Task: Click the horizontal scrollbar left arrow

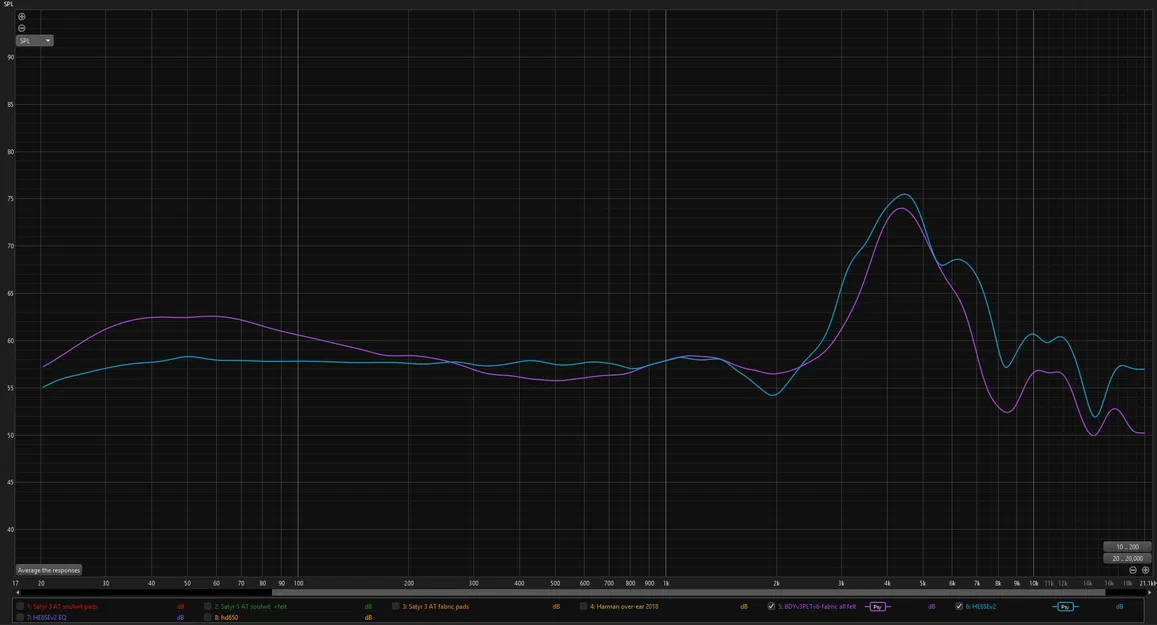Action: (x=18, y=593)
